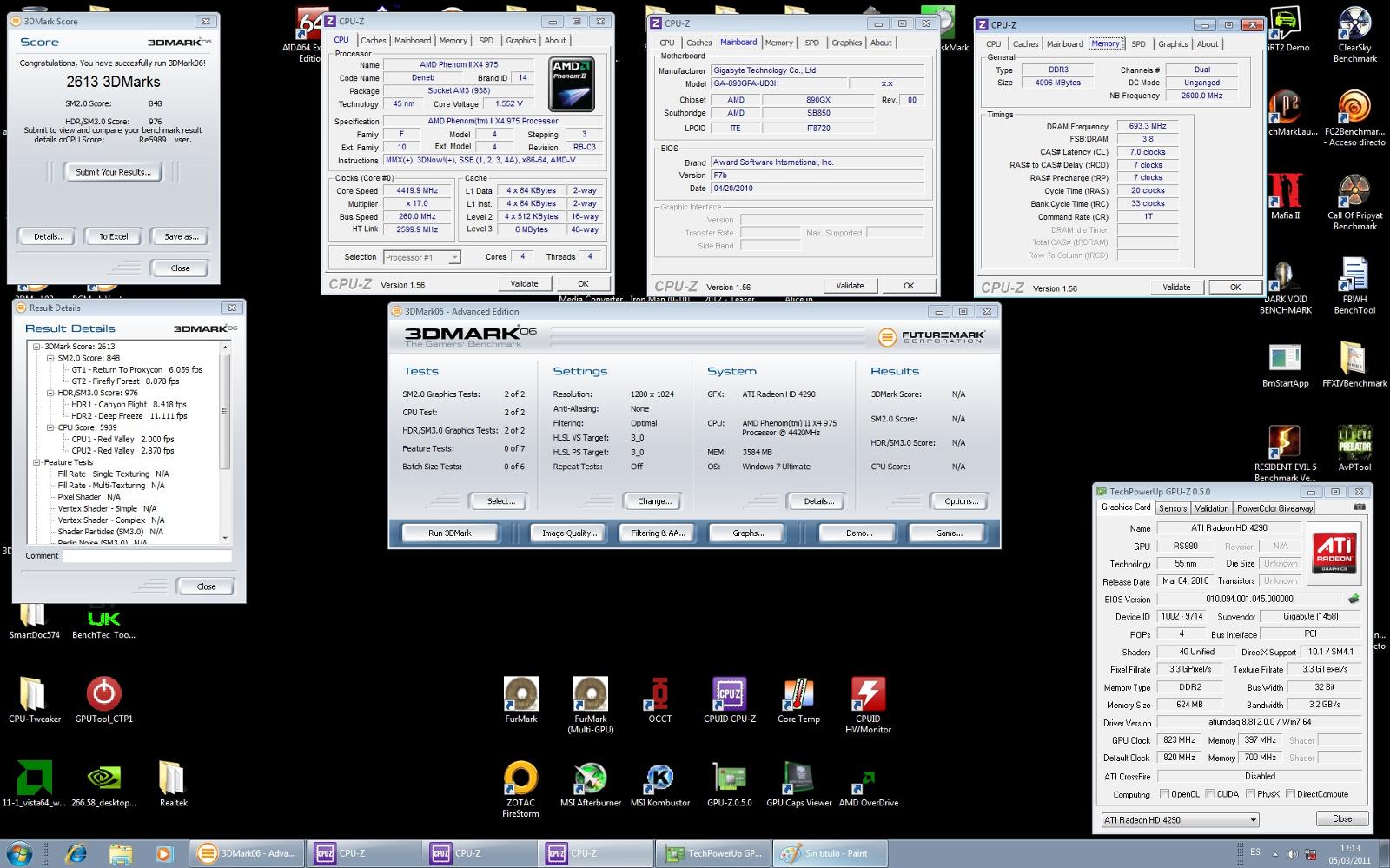
Task: Open Internet Explorer from the taskbar
Action: [x=75, y=853]
